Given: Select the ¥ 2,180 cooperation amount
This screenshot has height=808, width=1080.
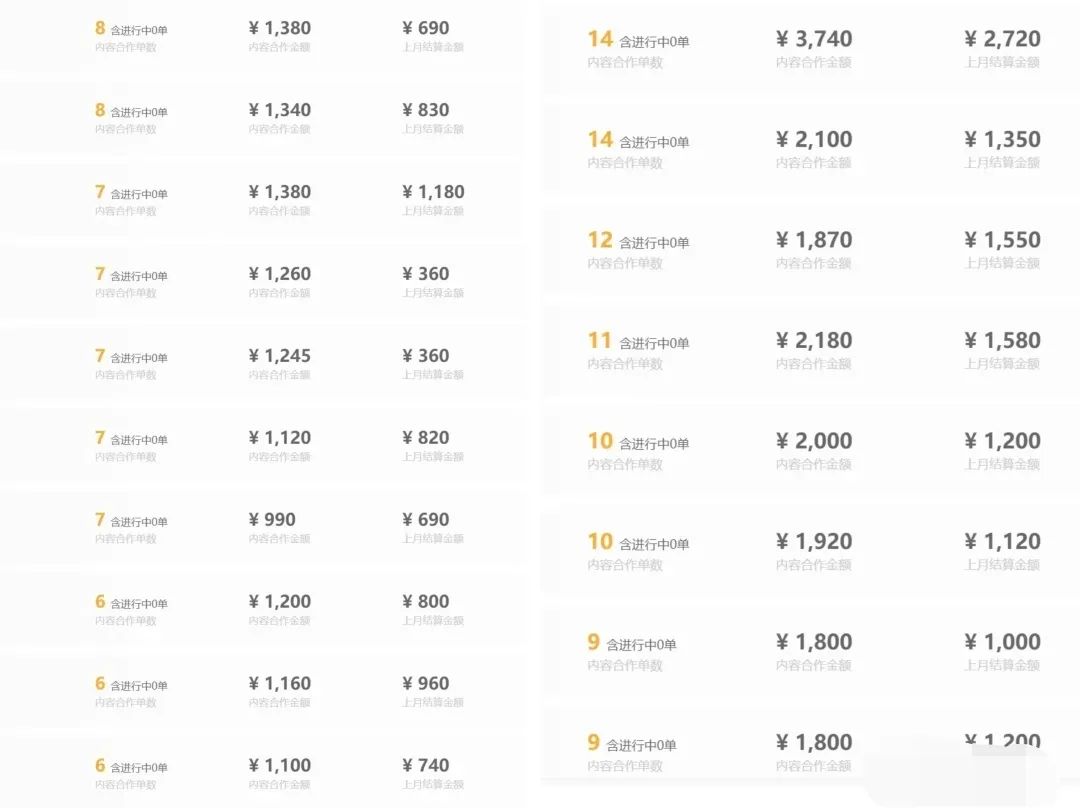Looking at the screenshot, I should (x=814, y=341).
